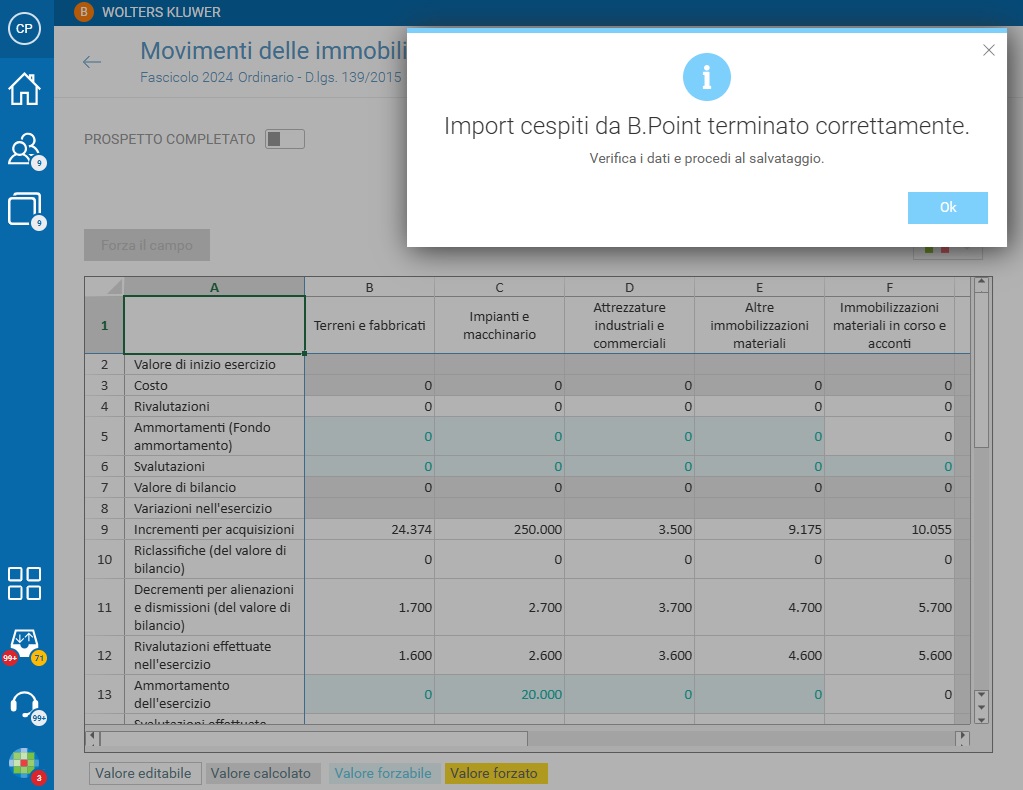1023x790 pixels.
Task: Select column header C
Action: click(499, 287)
